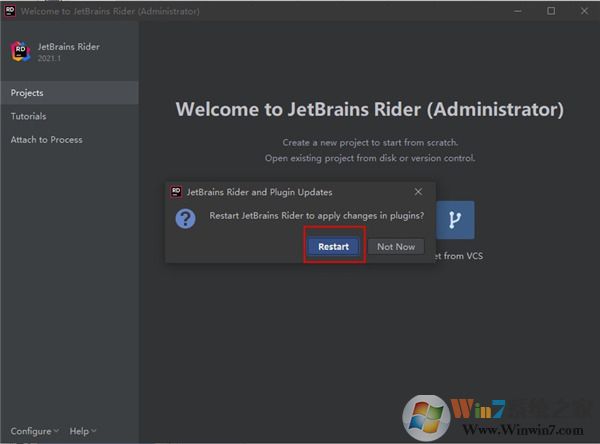Choose Not Now in the update dialog
This screenshot has width=600, height=444.
click(x=395, y=247)
